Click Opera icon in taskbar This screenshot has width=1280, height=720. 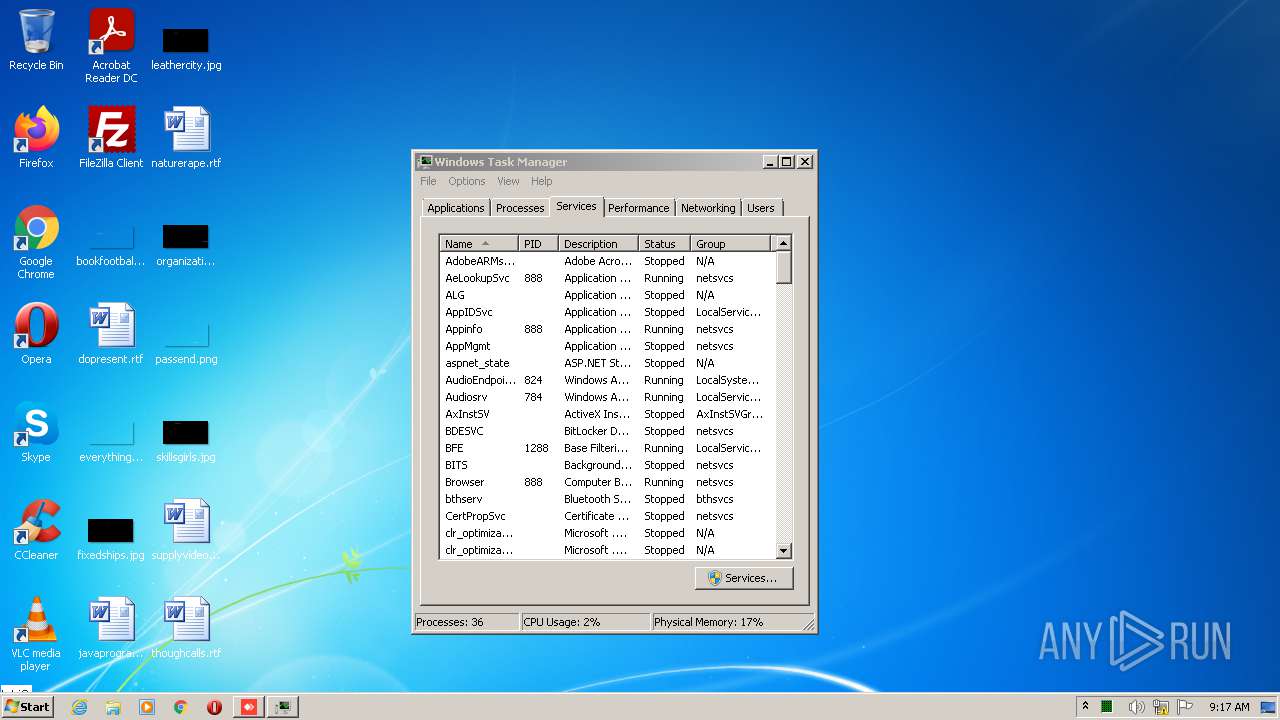pos(214,707)
